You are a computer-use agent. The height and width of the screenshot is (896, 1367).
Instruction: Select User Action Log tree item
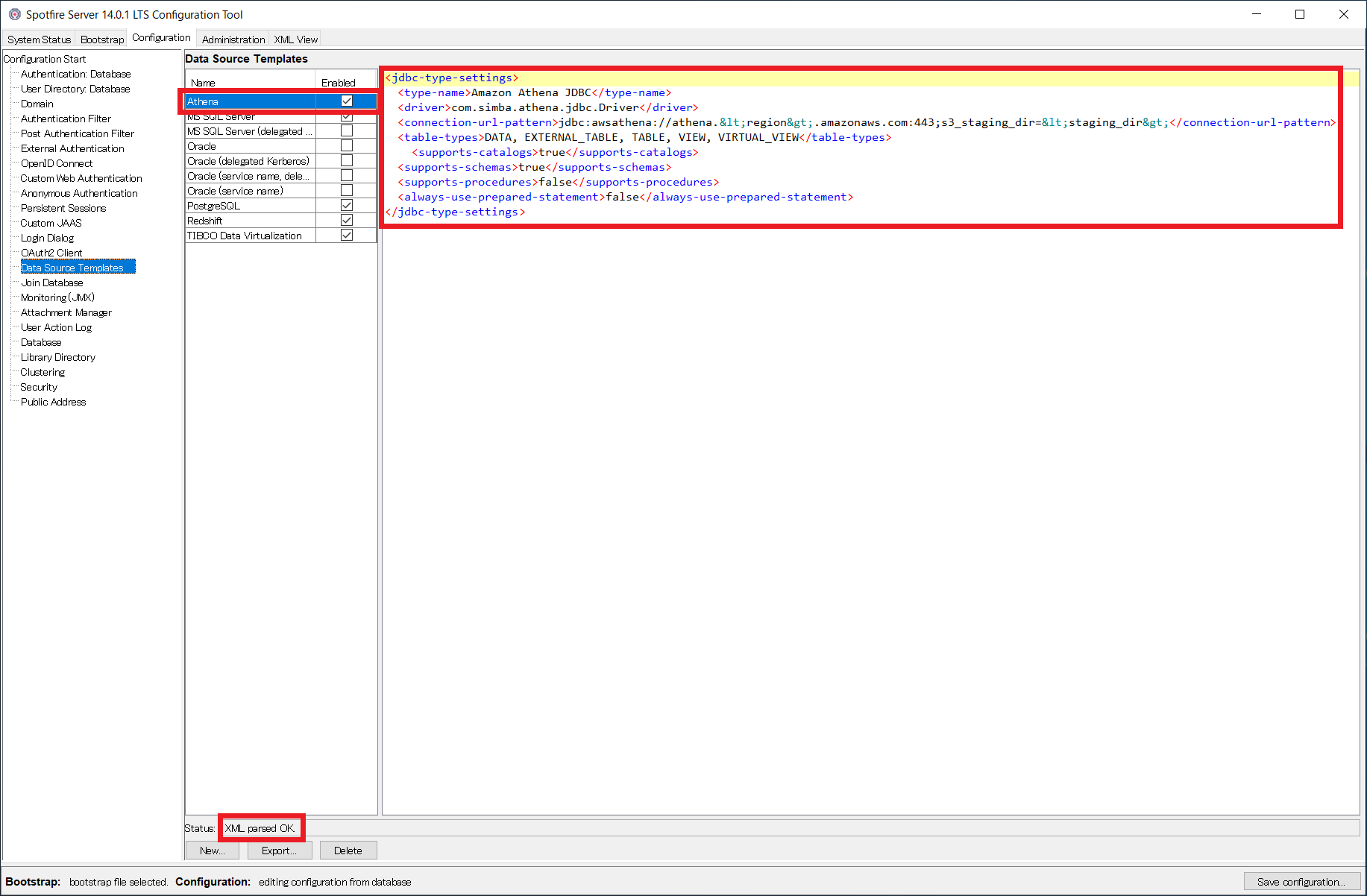[x=56, y=327]
